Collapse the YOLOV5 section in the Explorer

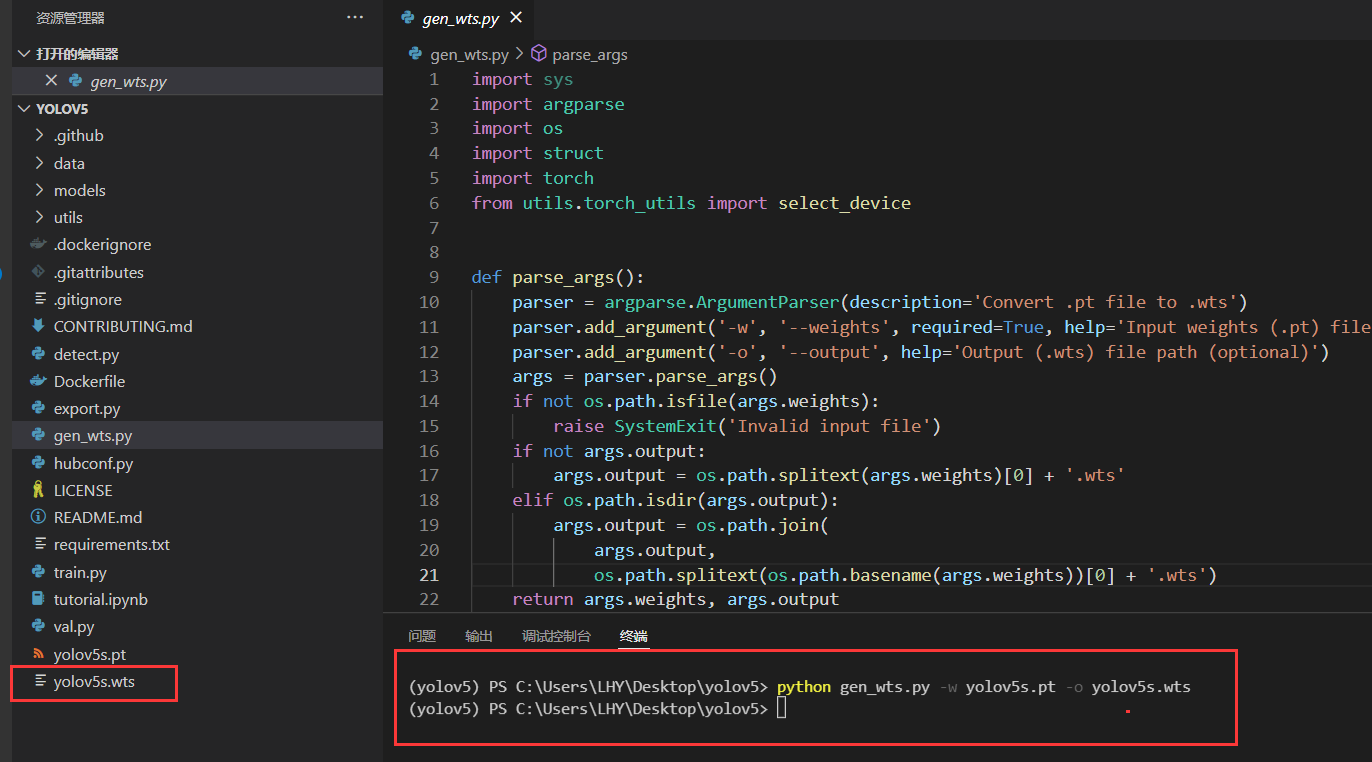coord(22,108)
